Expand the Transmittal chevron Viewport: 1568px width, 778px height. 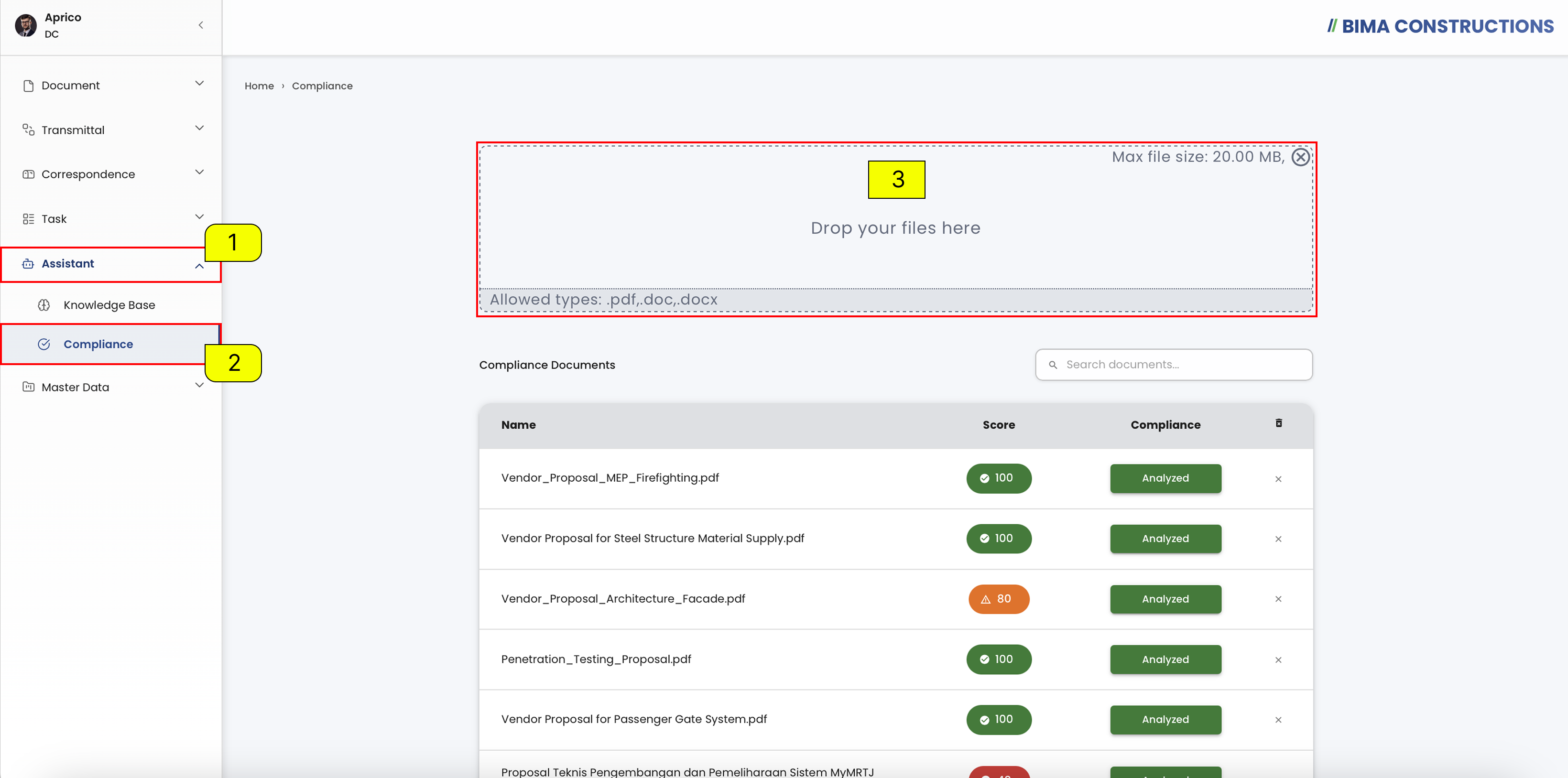pyautogui.click(x=199, y=128)
